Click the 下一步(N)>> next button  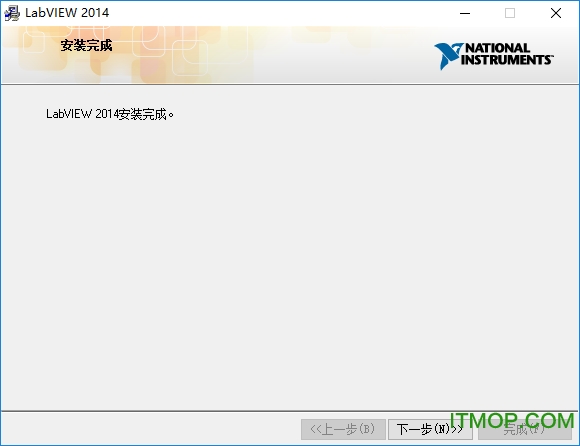(430, 429)
